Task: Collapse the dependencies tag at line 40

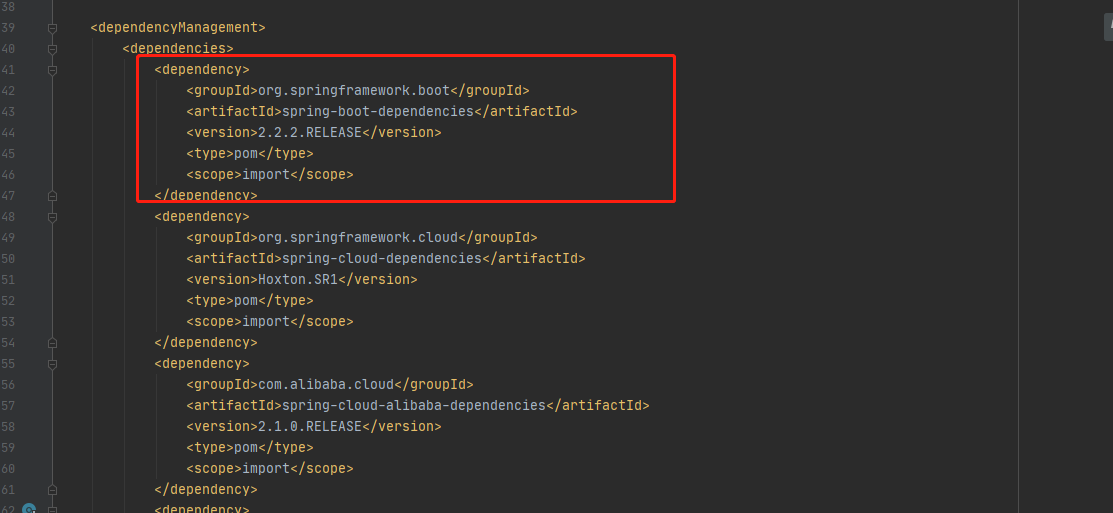Action: tap(52, 49)
